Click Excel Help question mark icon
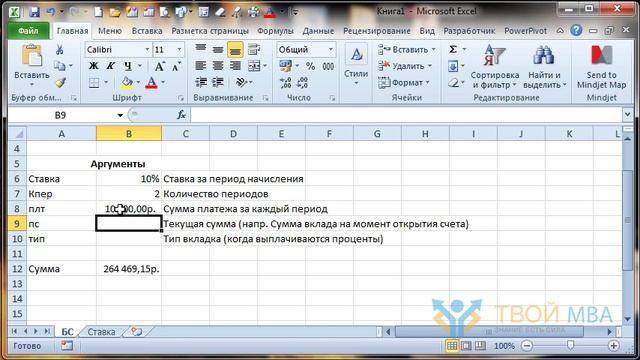 (x=576, y=30)
